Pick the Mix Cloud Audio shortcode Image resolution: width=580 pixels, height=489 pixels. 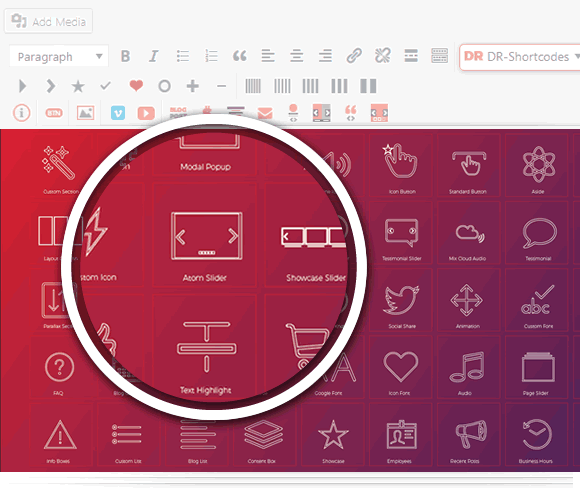[468, 233]
